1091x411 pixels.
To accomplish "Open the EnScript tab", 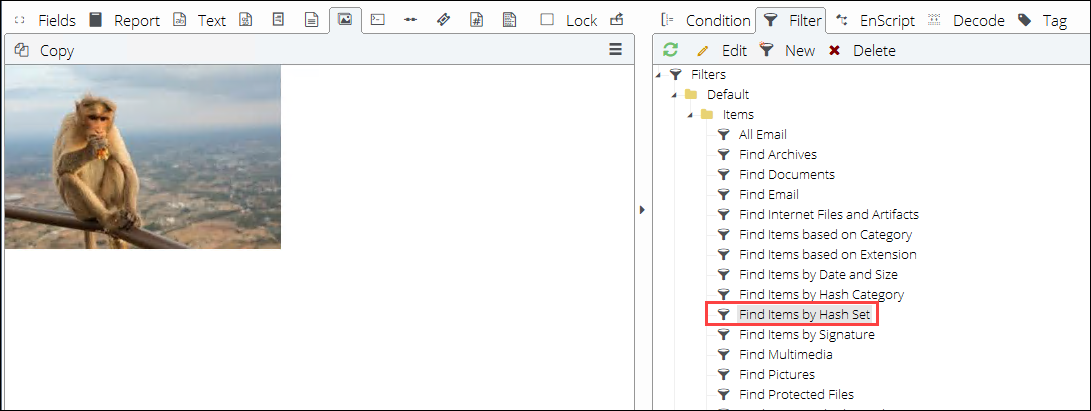I will pyautogui.click(x=875, y=20).
